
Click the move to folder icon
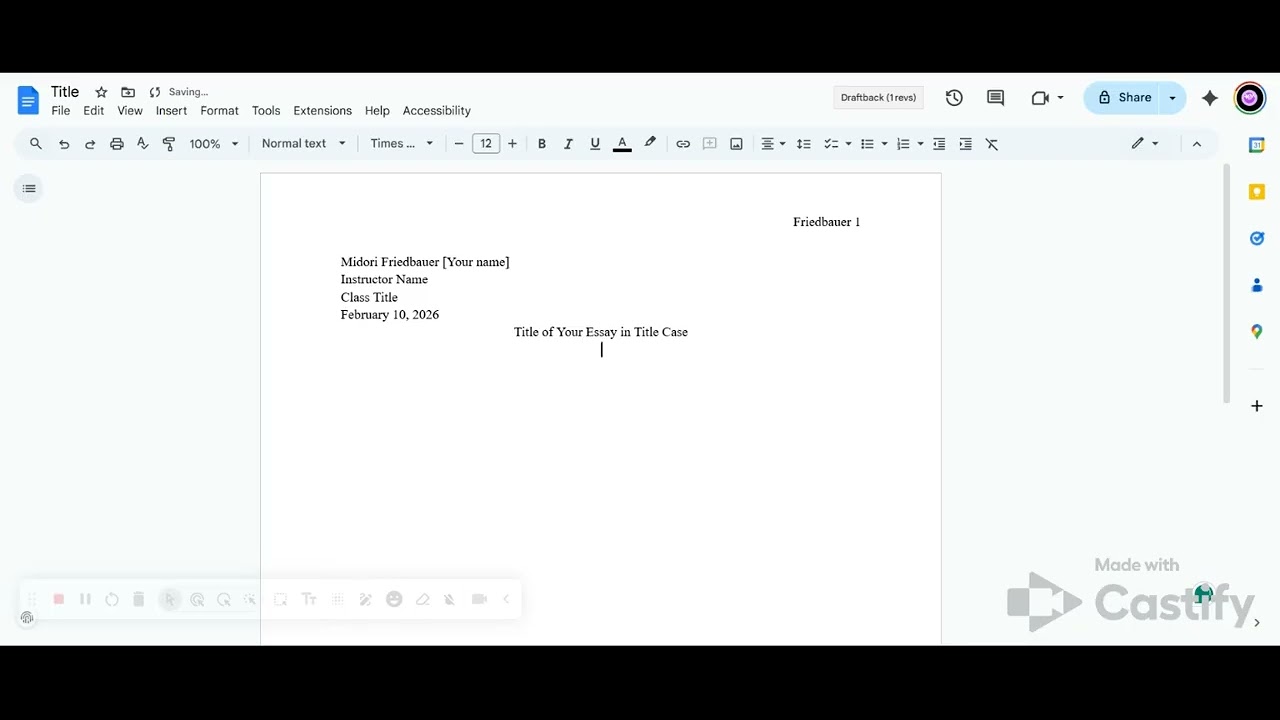[x=128, y=92]
